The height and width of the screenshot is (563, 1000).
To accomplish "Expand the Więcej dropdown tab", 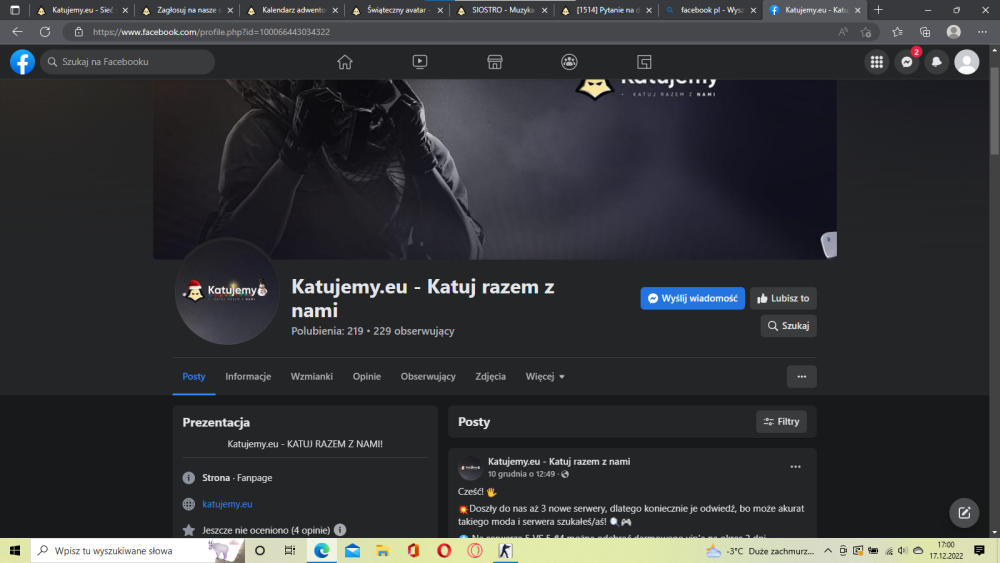I will click(x=545, y=377).
